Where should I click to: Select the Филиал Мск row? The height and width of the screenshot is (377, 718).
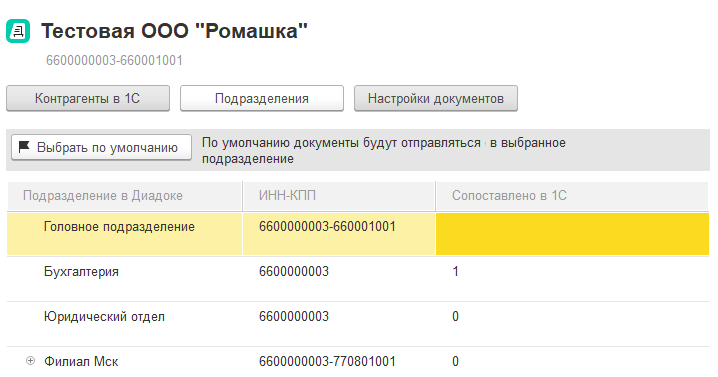click(358, 362)
